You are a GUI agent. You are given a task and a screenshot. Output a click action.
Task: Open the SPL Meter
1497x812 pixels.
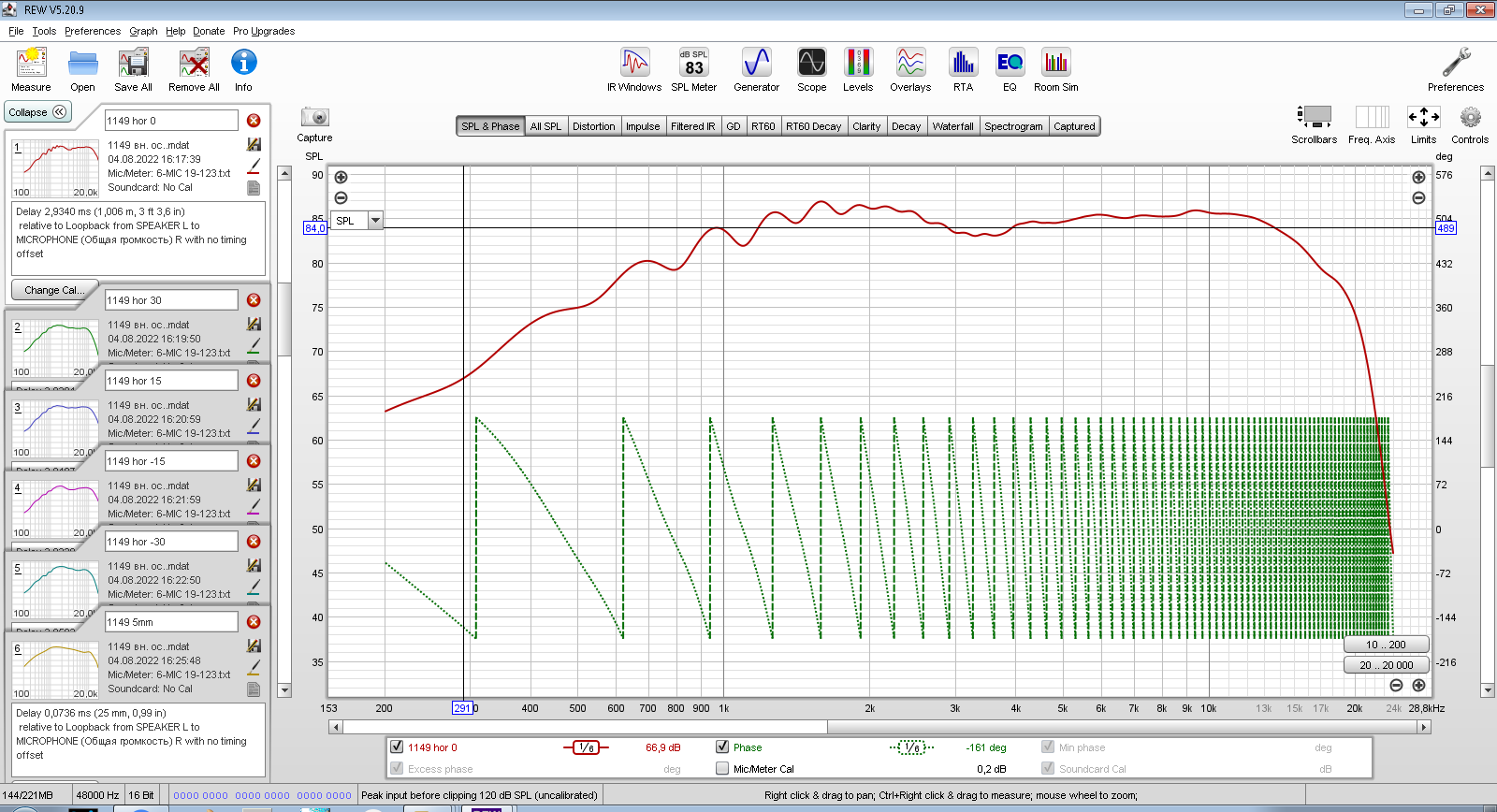tap(693, 70)
